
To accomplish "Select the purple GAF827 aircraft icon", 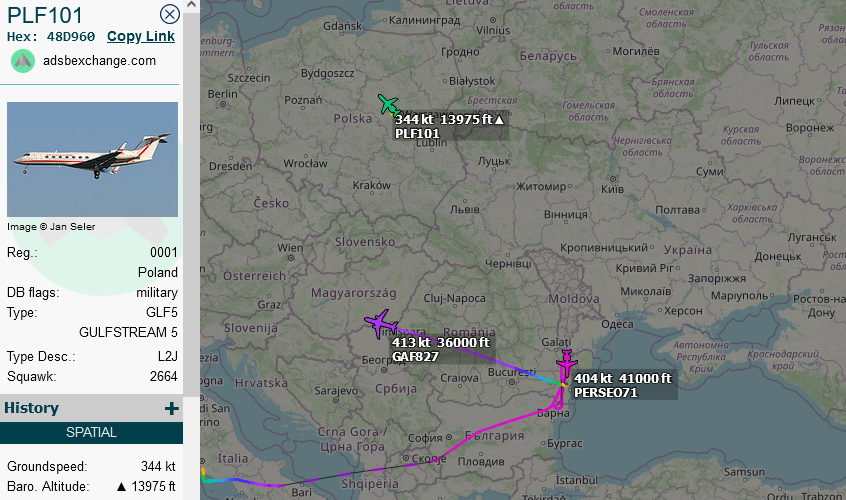I will point(381,324).
